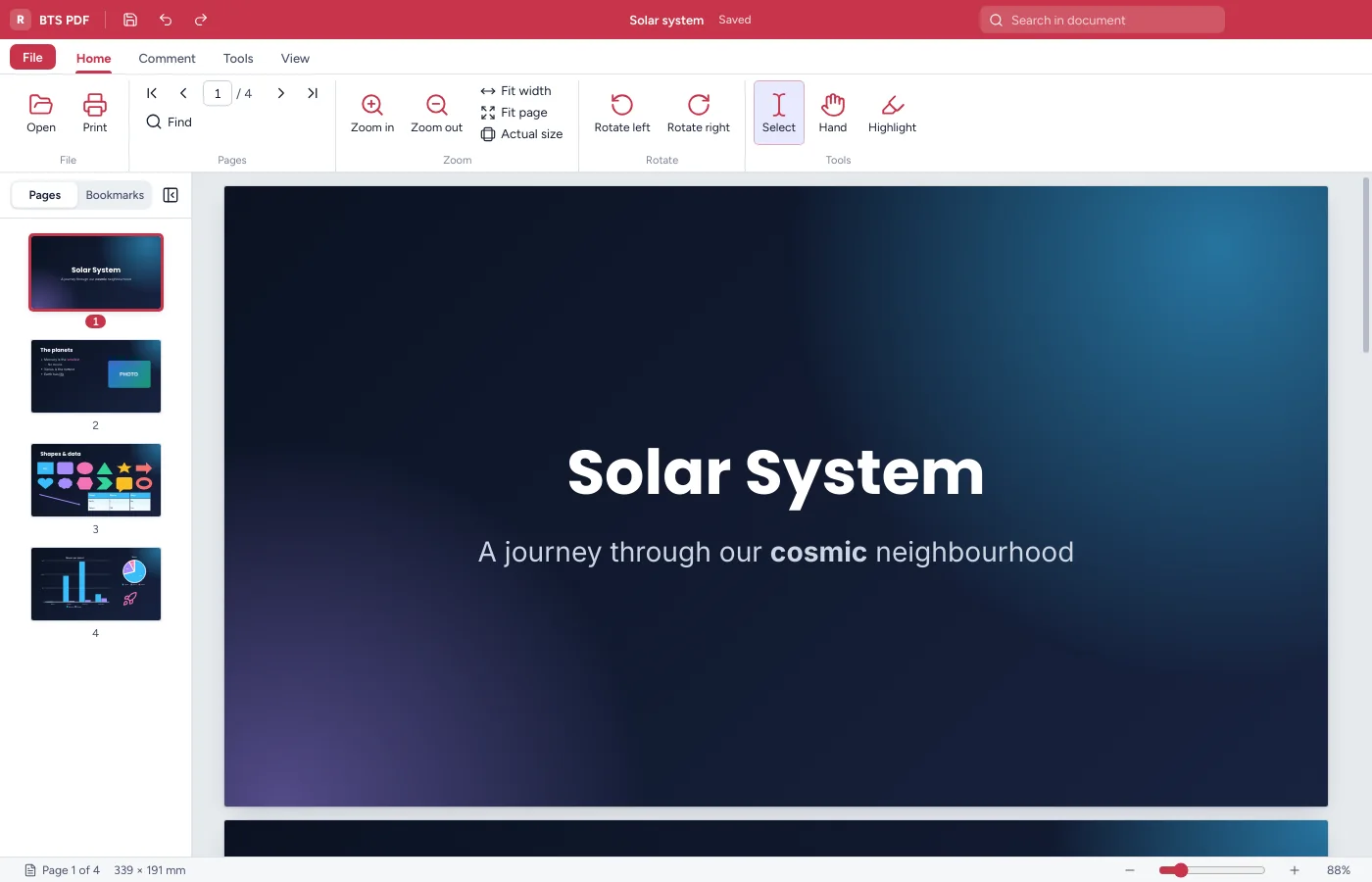1372x882 pixels.
Task: Show the Bookmarks panel
Action: [115, 195]
